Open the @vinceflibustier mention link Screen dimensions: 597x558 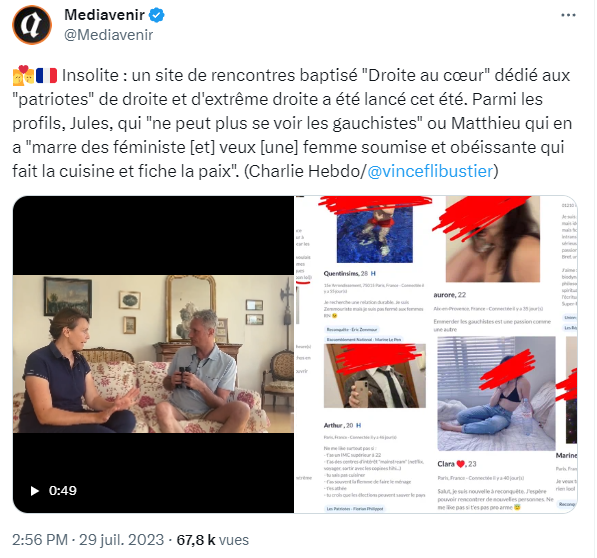(430, 171)
